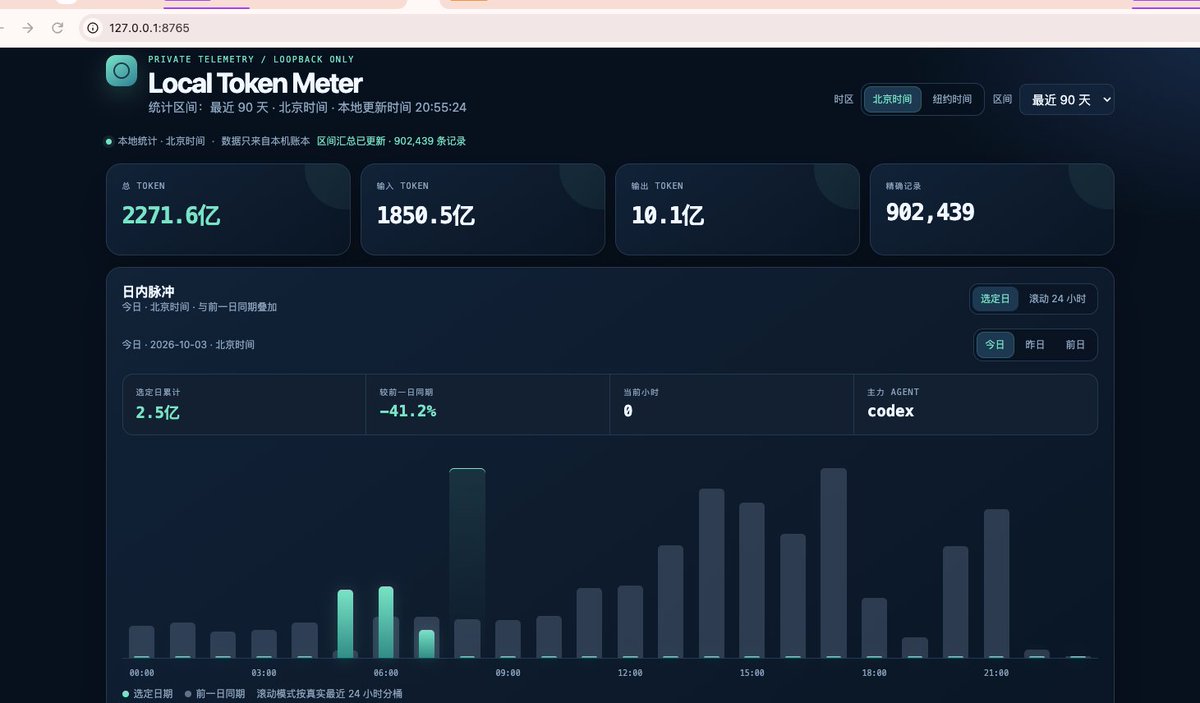Click the 输入 TOKEN value 1850.5亿
Screen dimensions: 1200x703
[426, 215]
